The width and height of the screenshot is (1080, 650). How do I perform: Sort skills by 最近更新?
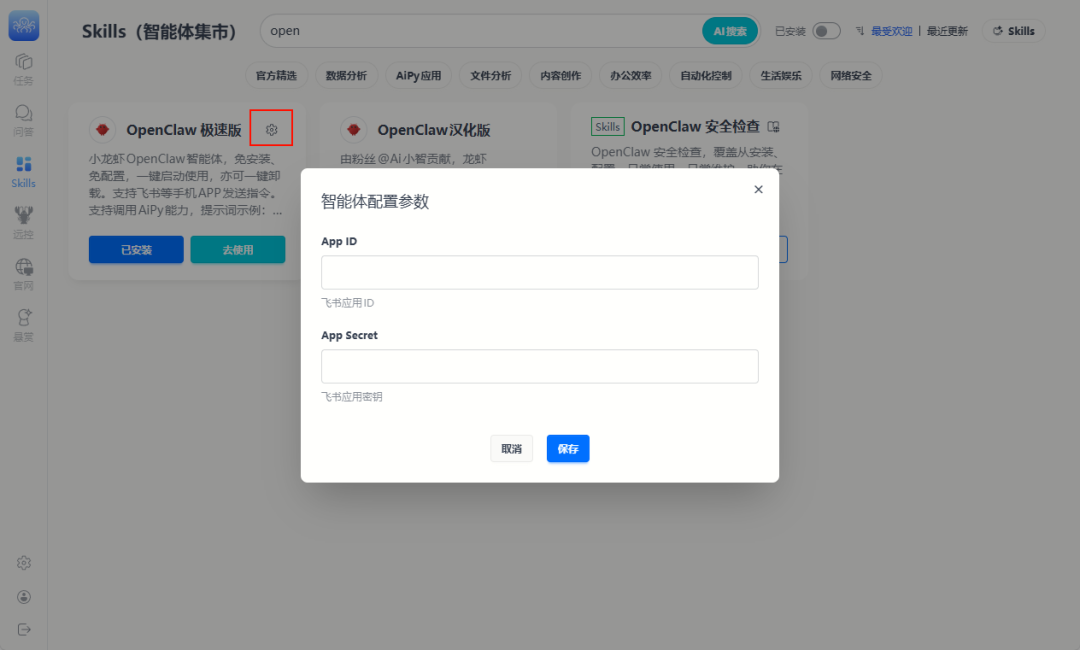tap(946, 31)
